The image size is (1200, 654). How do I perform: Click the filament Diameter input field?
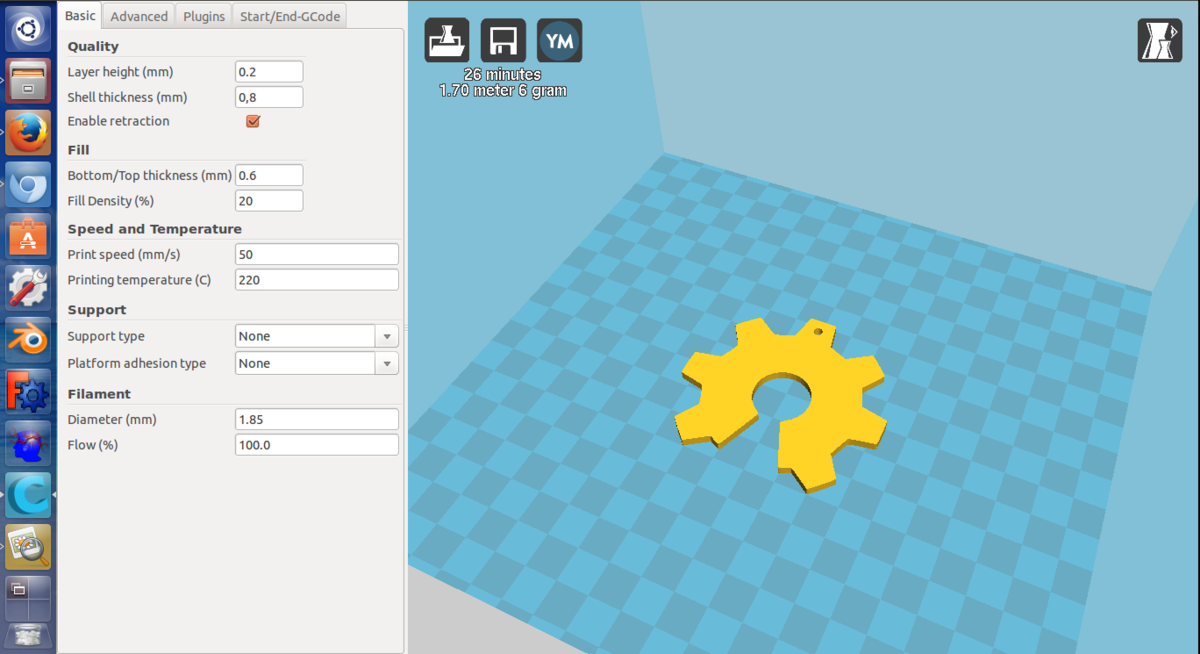point(317,419)
